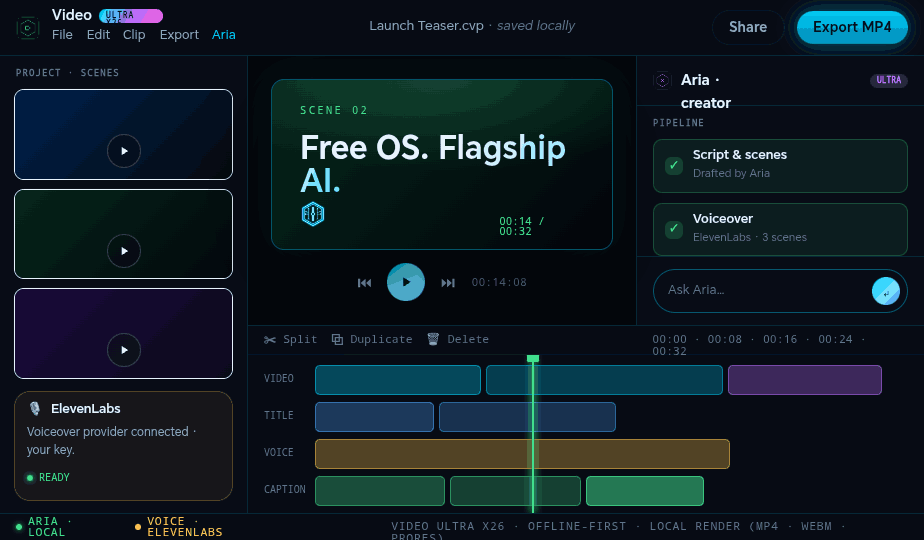Click the Video app logo icon
Screen dimensions: 924x540
(28, 27)
